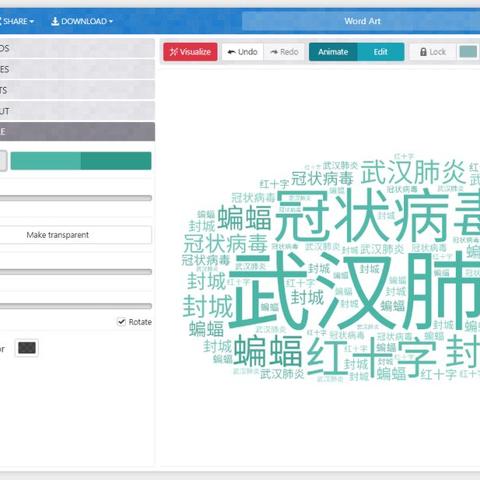Switch to Edit mode
This screenshot has width=480, height=480.
[380, 52]
